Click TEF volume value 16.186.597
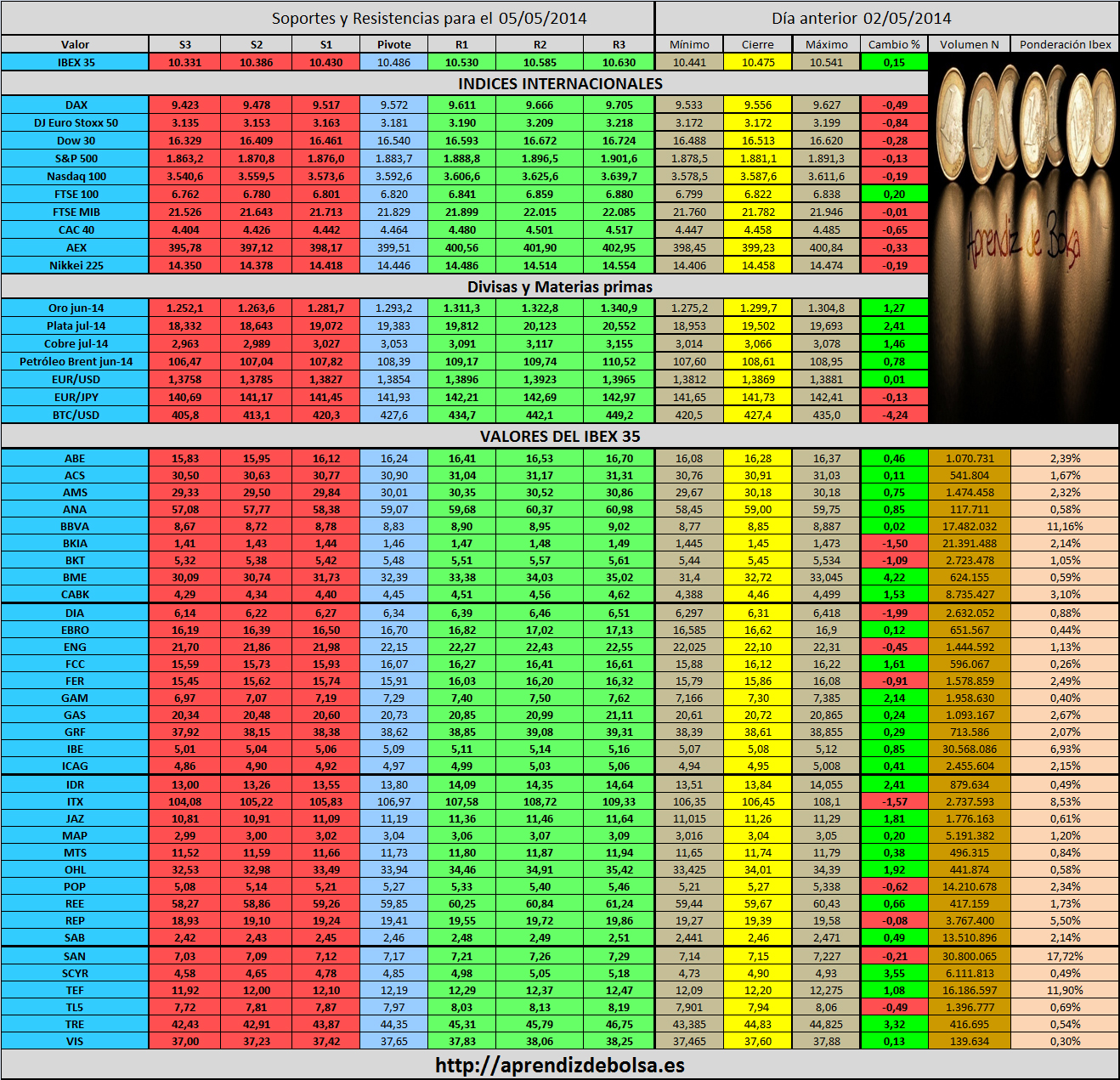 coord(969,990)
